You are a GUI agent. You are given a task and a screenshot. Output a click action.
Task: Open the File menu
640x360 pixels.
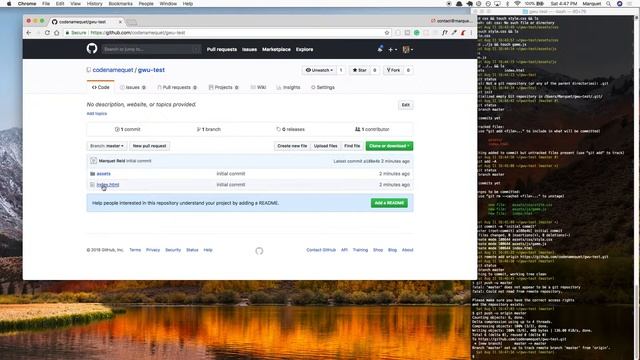pos(46,4)
